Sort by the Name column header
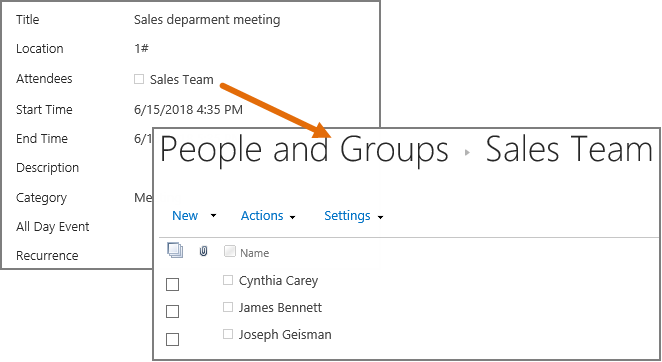This screenshot has width=662, height=362. pyautogui.click(x=255, y=253)
